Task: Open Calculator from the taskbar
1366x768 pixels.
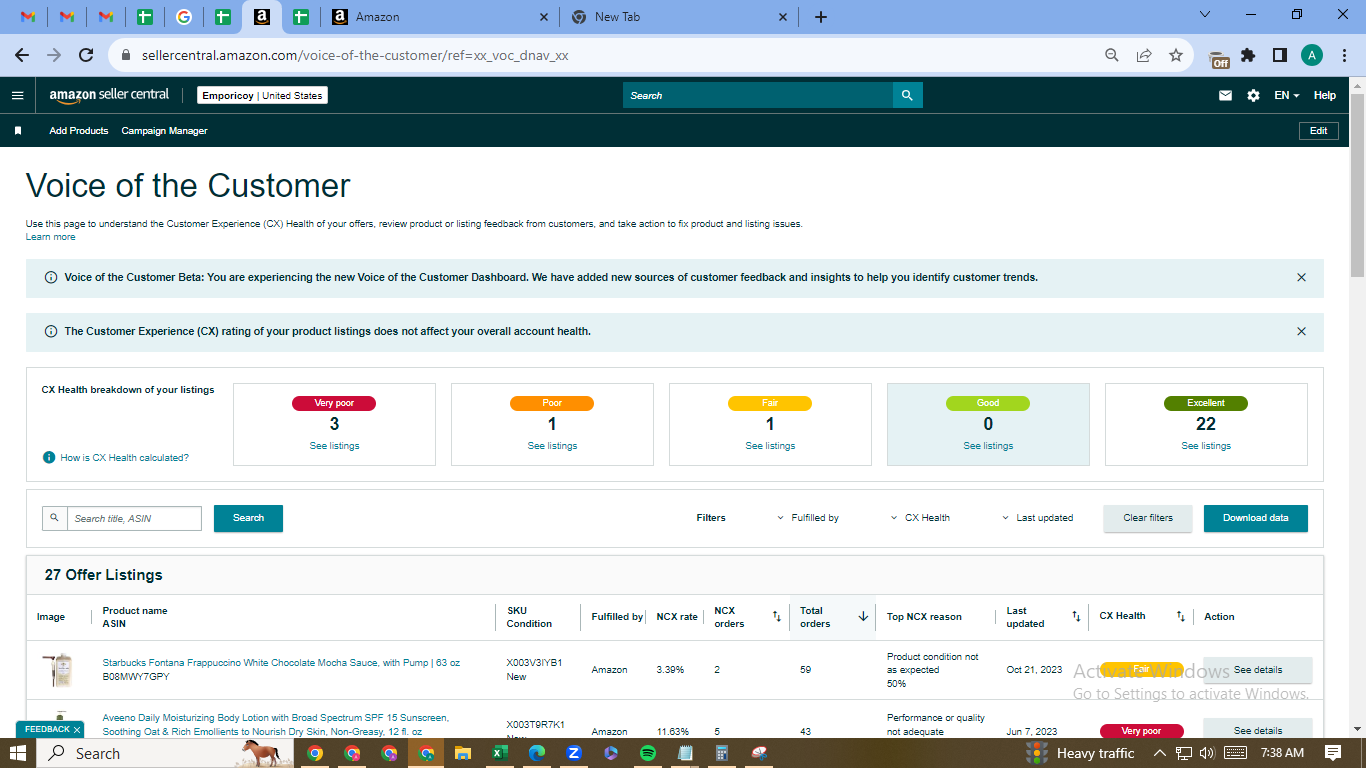Action: (722, 753)
